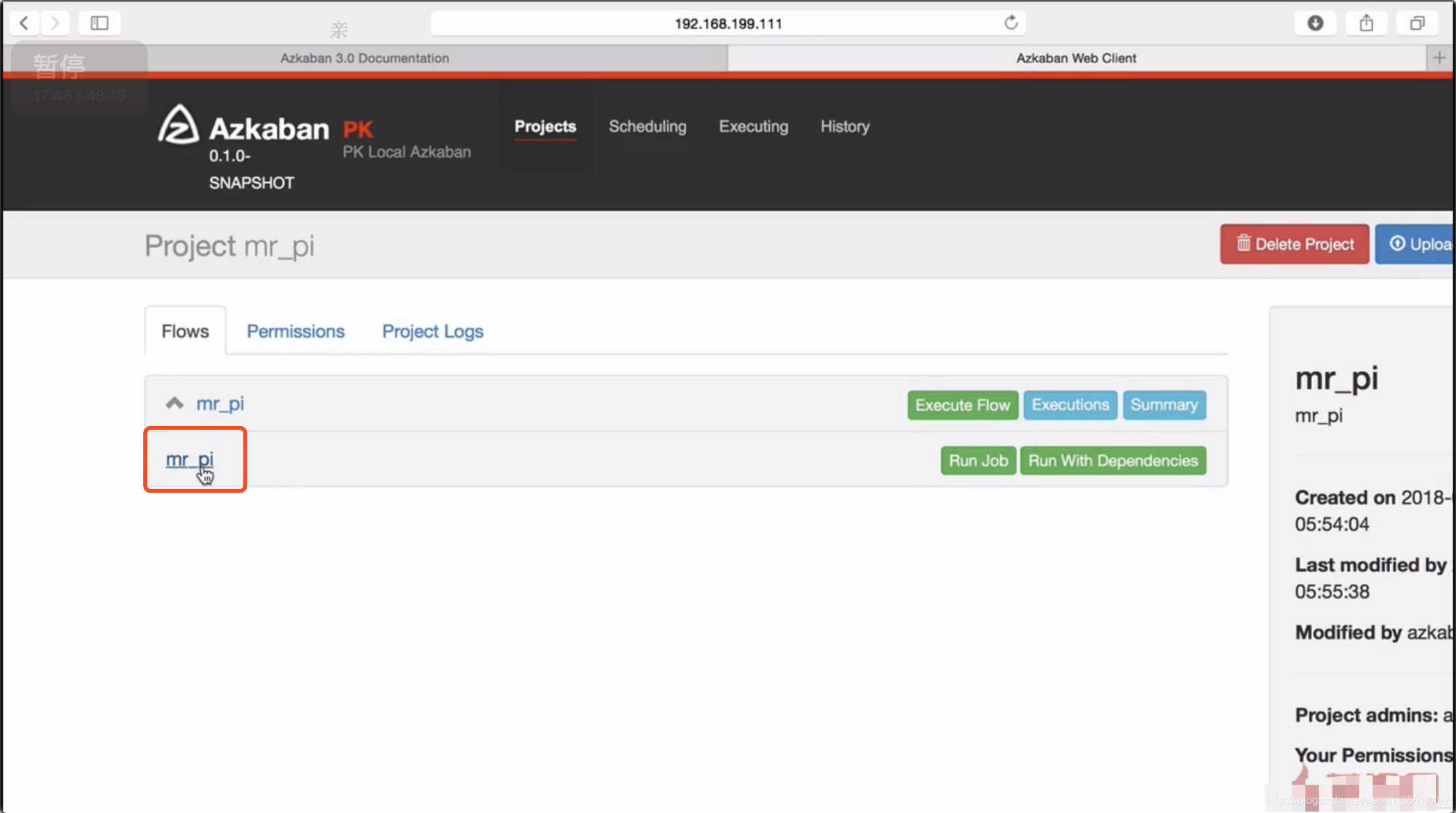Click the mr_pi title in side panel
The height and width of the screenshot is (813, 1456).
(x=1336, y=378)
